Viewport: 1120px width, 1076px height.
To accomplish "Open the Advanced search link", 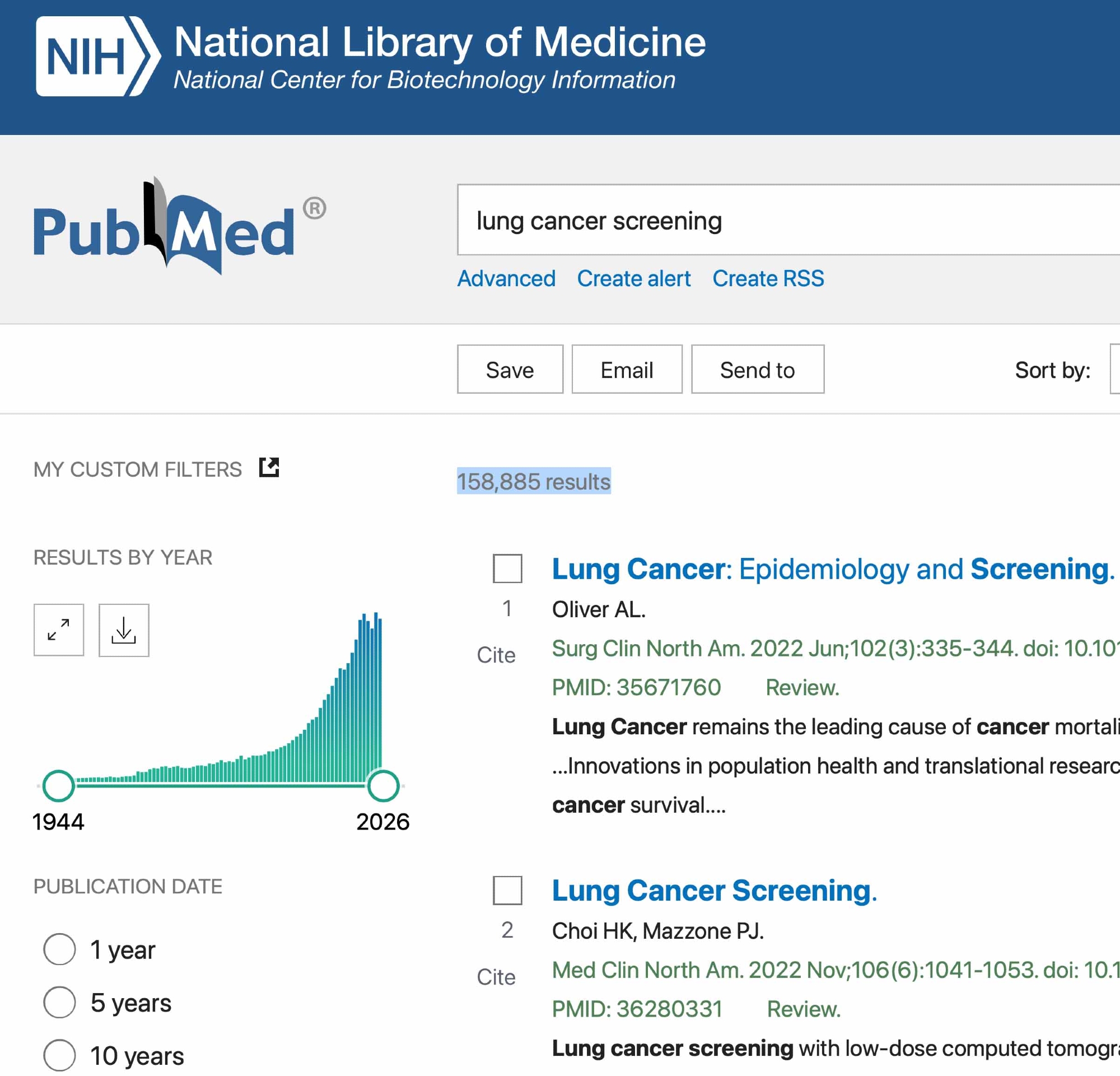I will (506, 278).
